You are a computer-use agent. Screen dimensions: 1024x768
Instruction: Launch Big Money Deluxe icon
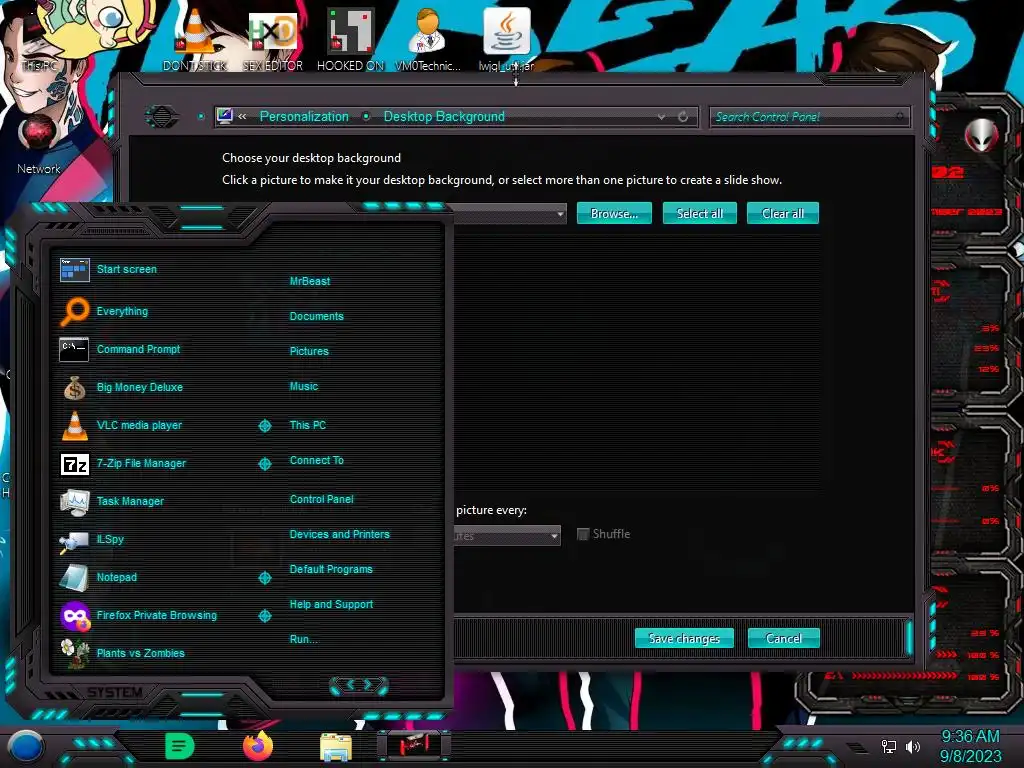tap(74, 388)
